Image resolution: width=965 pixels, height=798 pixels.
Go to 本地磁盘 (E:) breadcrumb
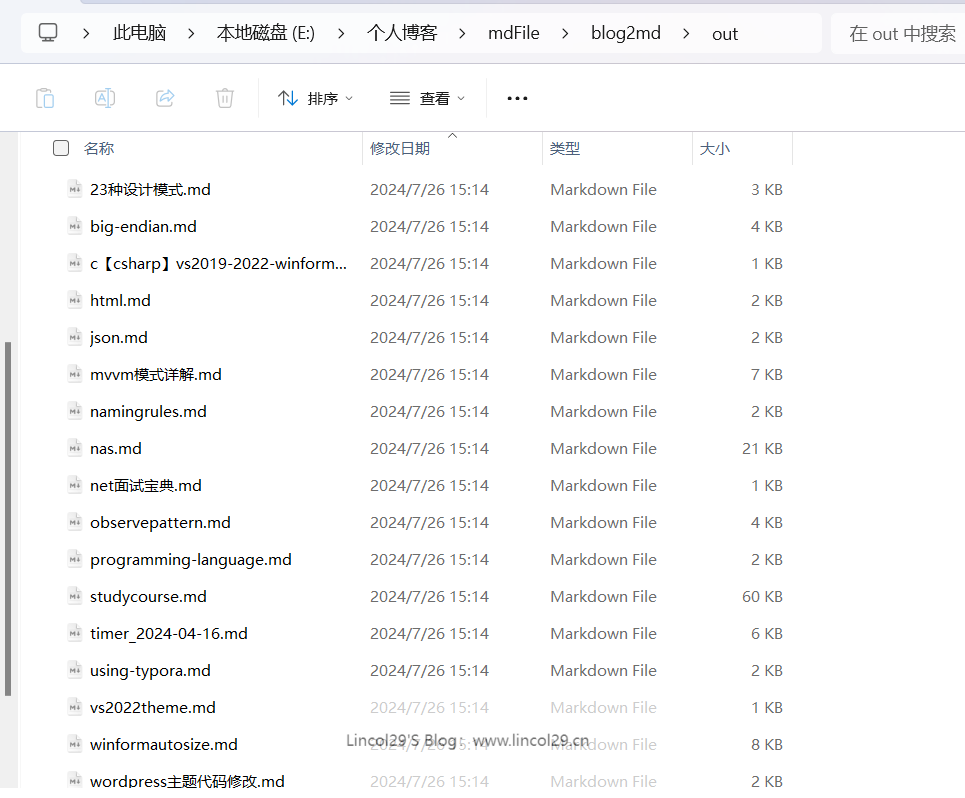pos(265,33)
